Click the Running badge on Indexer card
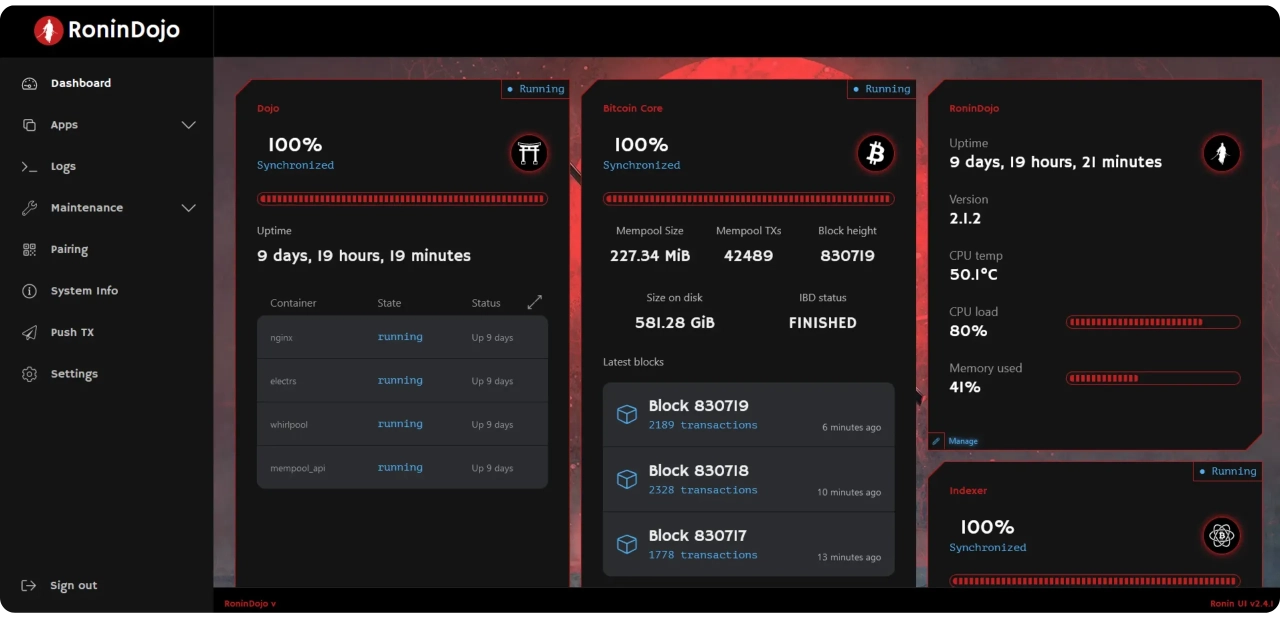Screen dimensions: 1280x618 click(1227, 471)
